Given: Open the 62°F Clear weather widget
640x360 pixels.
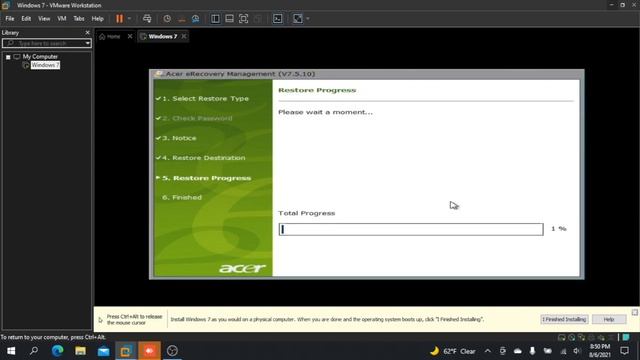Looking at the screenshot, I should [453, 351].
